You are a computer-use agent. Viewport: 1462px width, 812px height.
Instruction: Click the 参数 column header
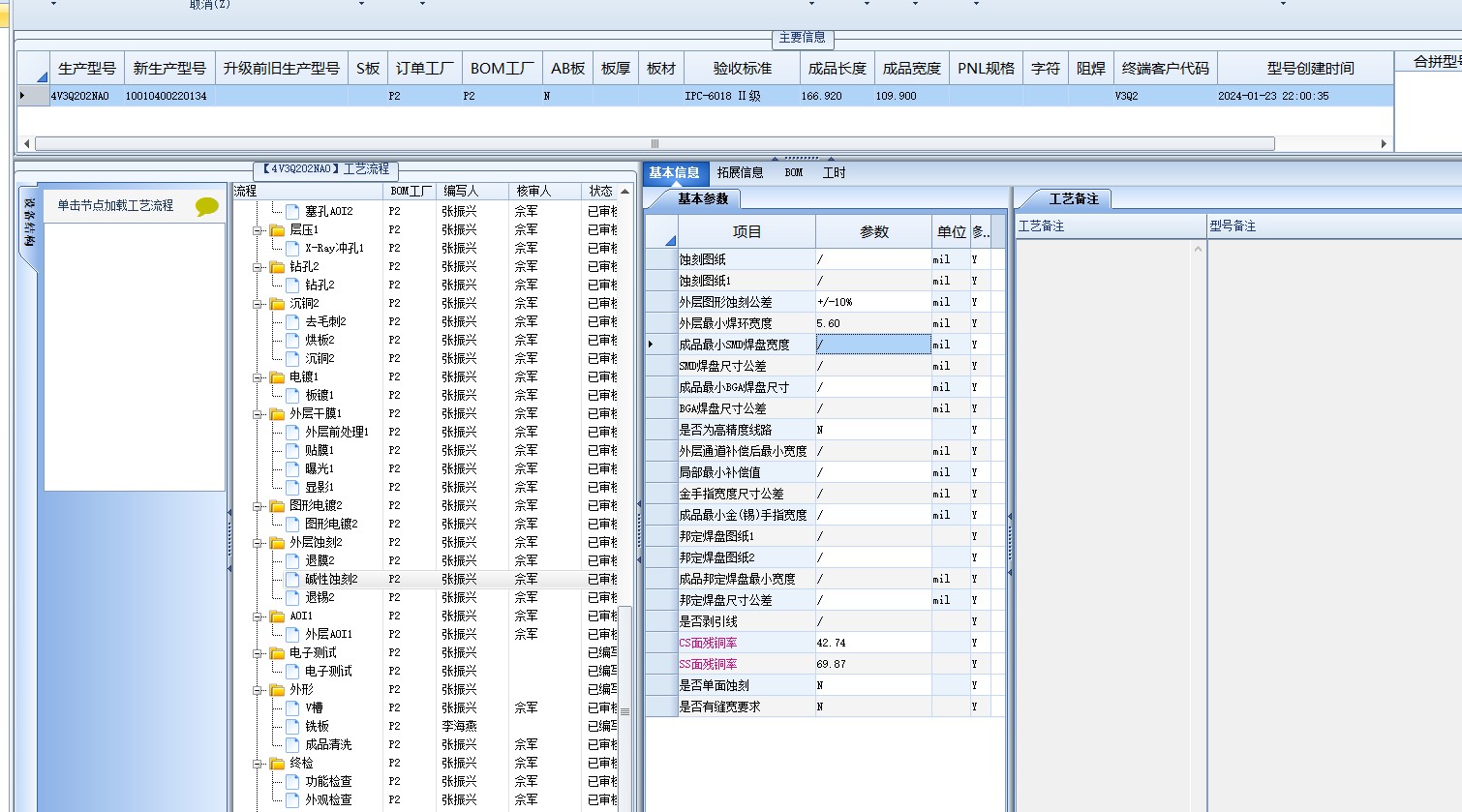coord(874,232)
